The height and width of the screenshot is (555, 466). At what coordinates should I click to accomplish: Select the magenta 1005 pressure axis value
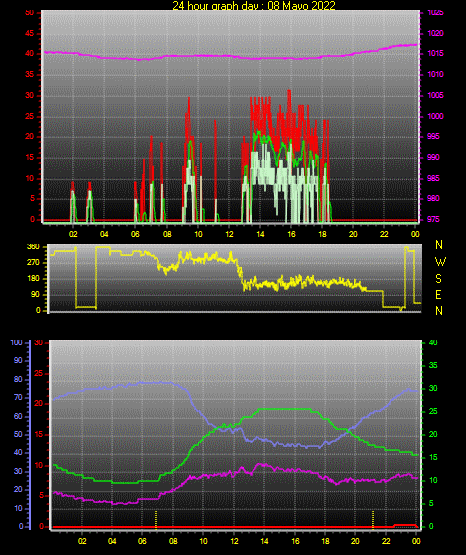(435, 95)
